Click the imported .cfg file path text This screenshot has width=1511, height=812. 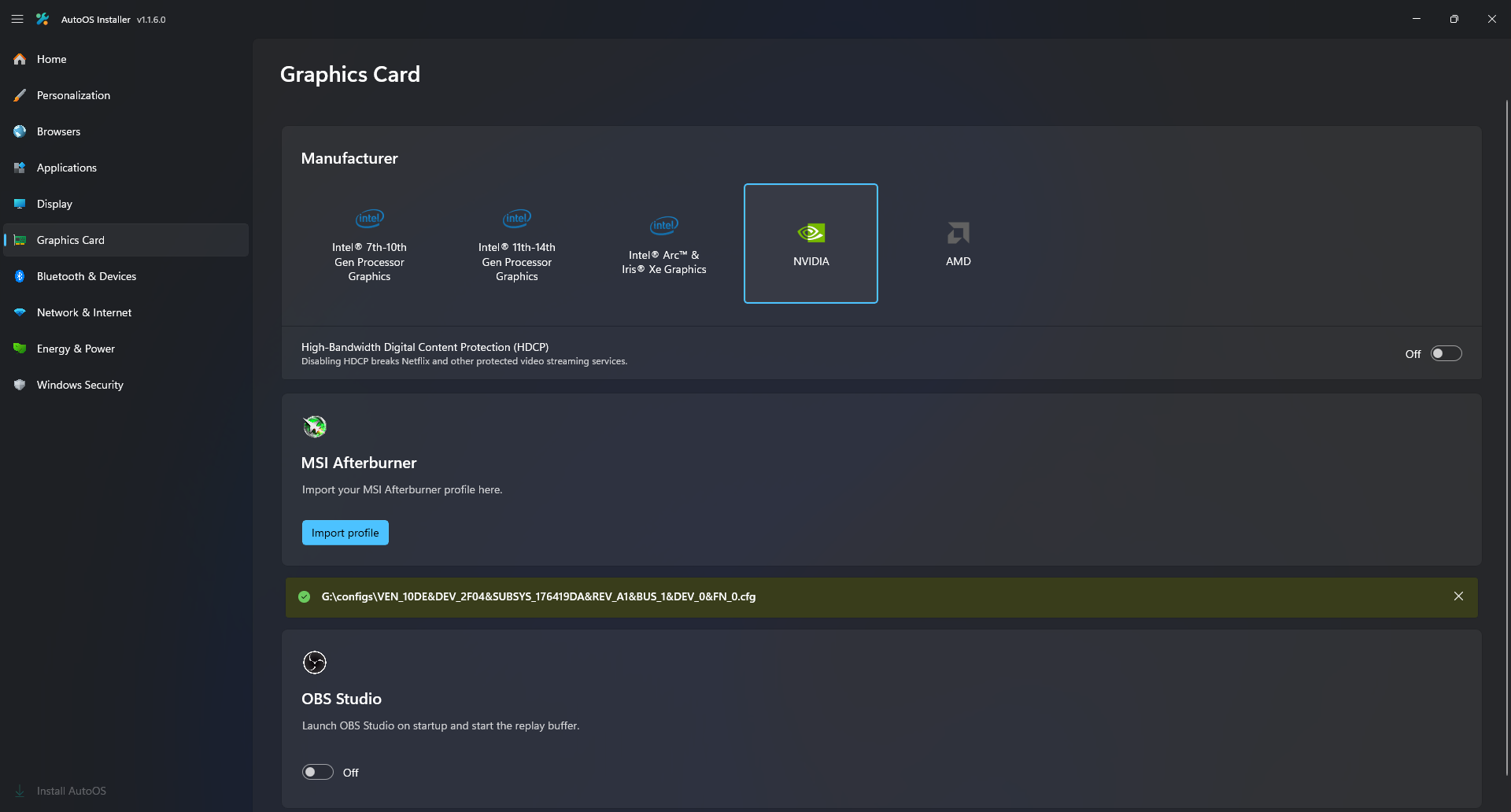click(538, 596)
